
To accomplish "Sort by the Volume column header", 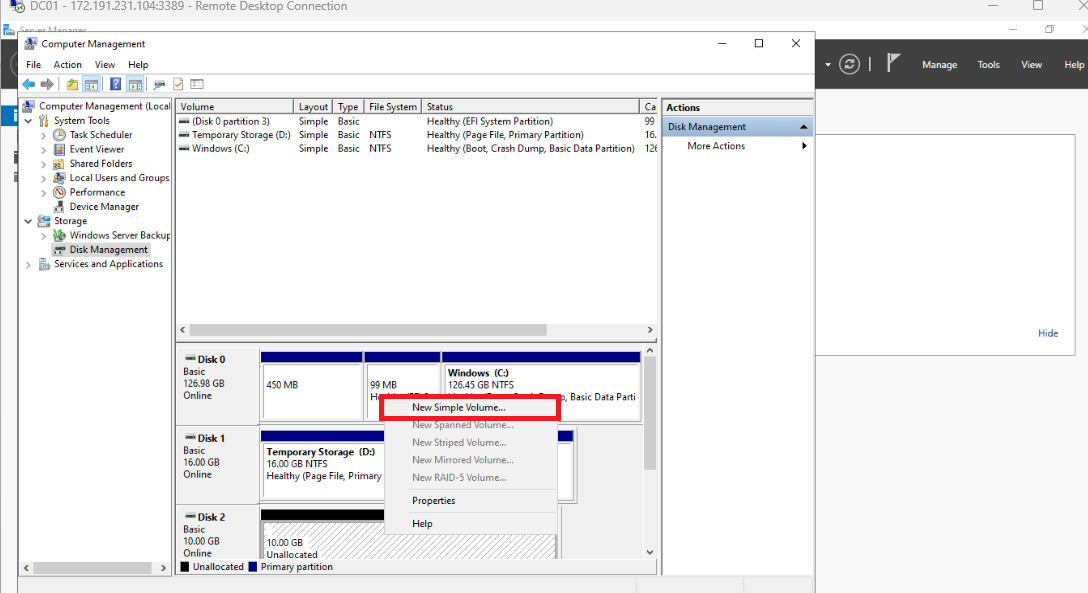I will 235,107.
